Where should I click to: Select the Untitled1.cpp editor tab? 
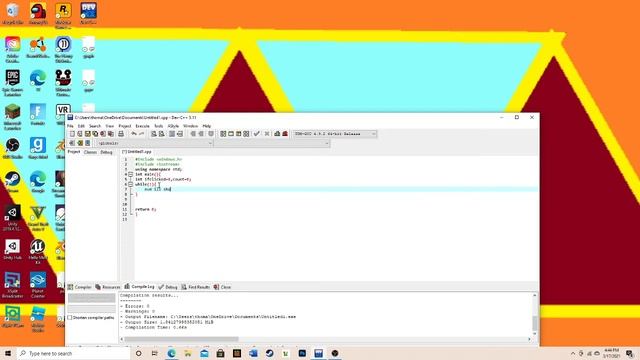(x=137, y=152)
